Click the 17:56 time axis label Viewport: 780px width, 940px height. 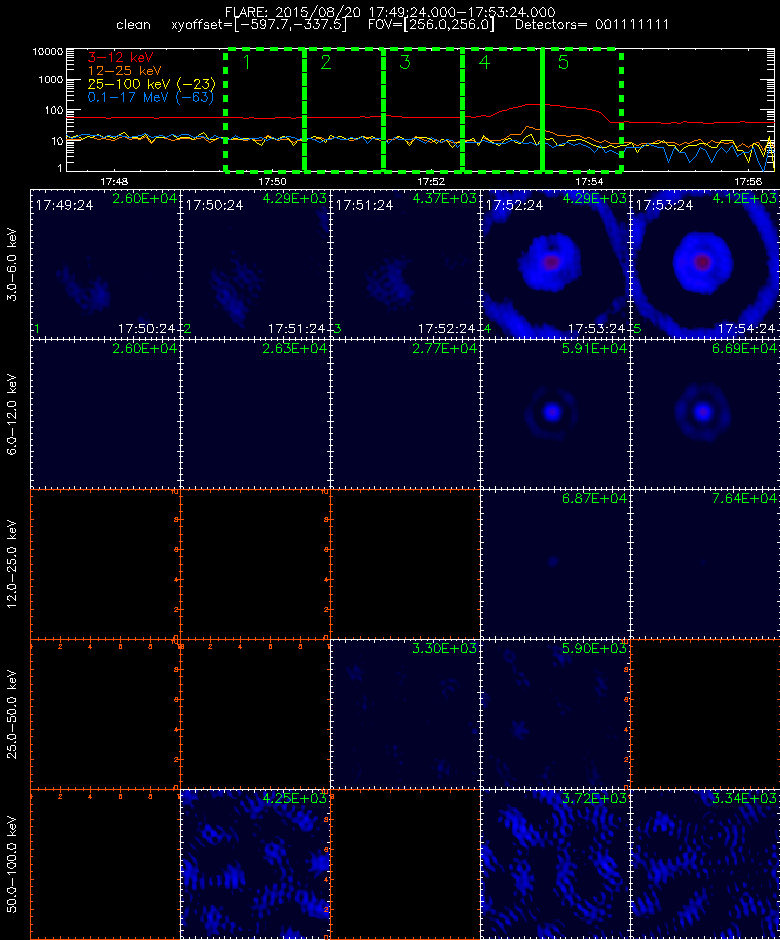748,181
